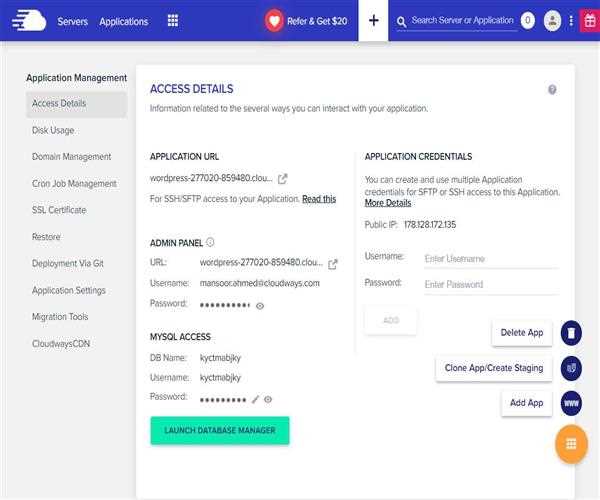Focus the Enter Username field
This screenshot has height=500, width=600.
490,259
